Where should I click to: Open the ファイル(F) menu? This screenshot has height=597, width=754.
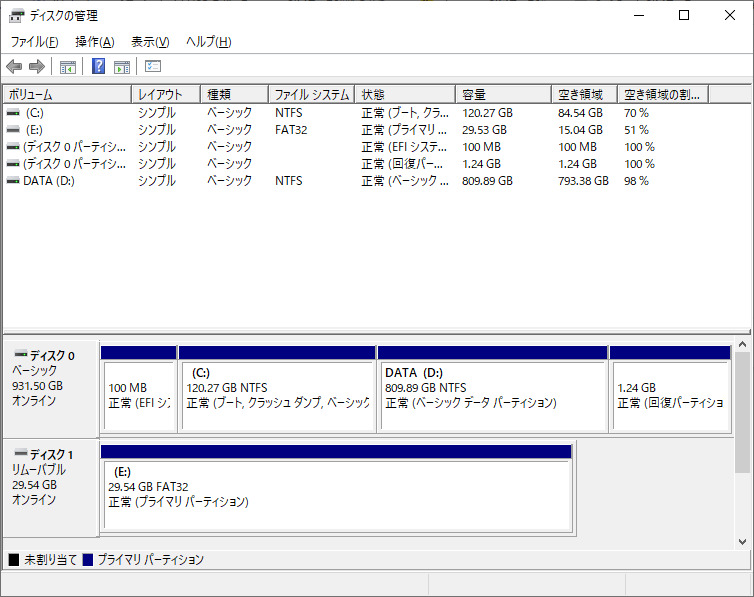point(34,42)
